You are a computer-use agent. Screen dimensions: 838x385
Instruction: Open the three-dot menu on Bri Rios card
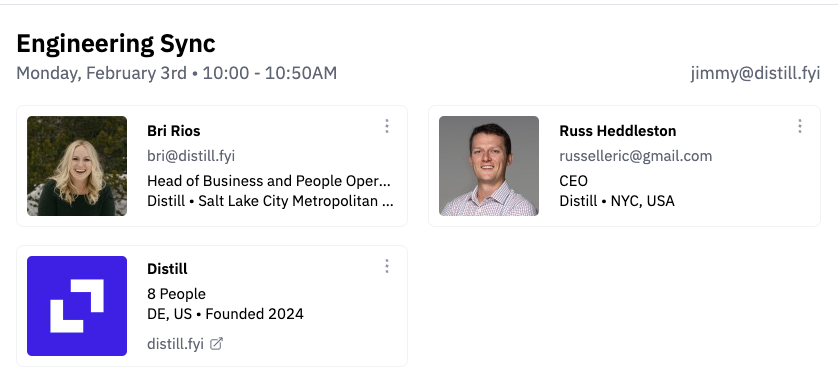point(387,127)
